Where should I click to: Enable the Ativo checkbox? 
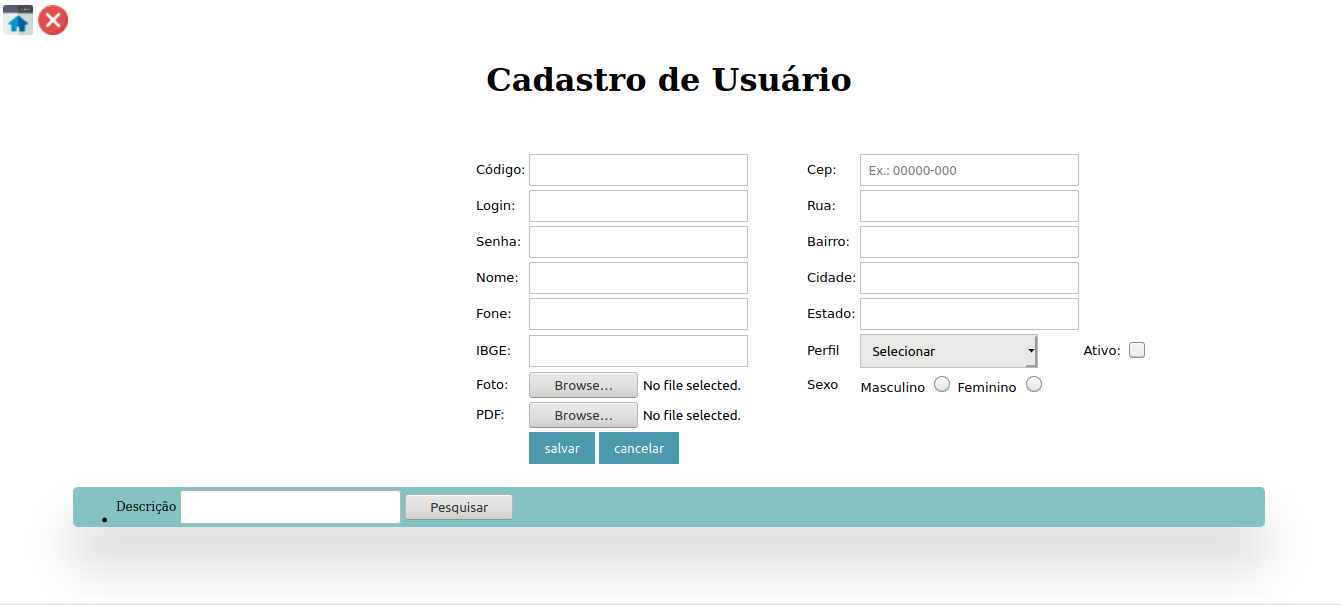tap(1136, 351)
